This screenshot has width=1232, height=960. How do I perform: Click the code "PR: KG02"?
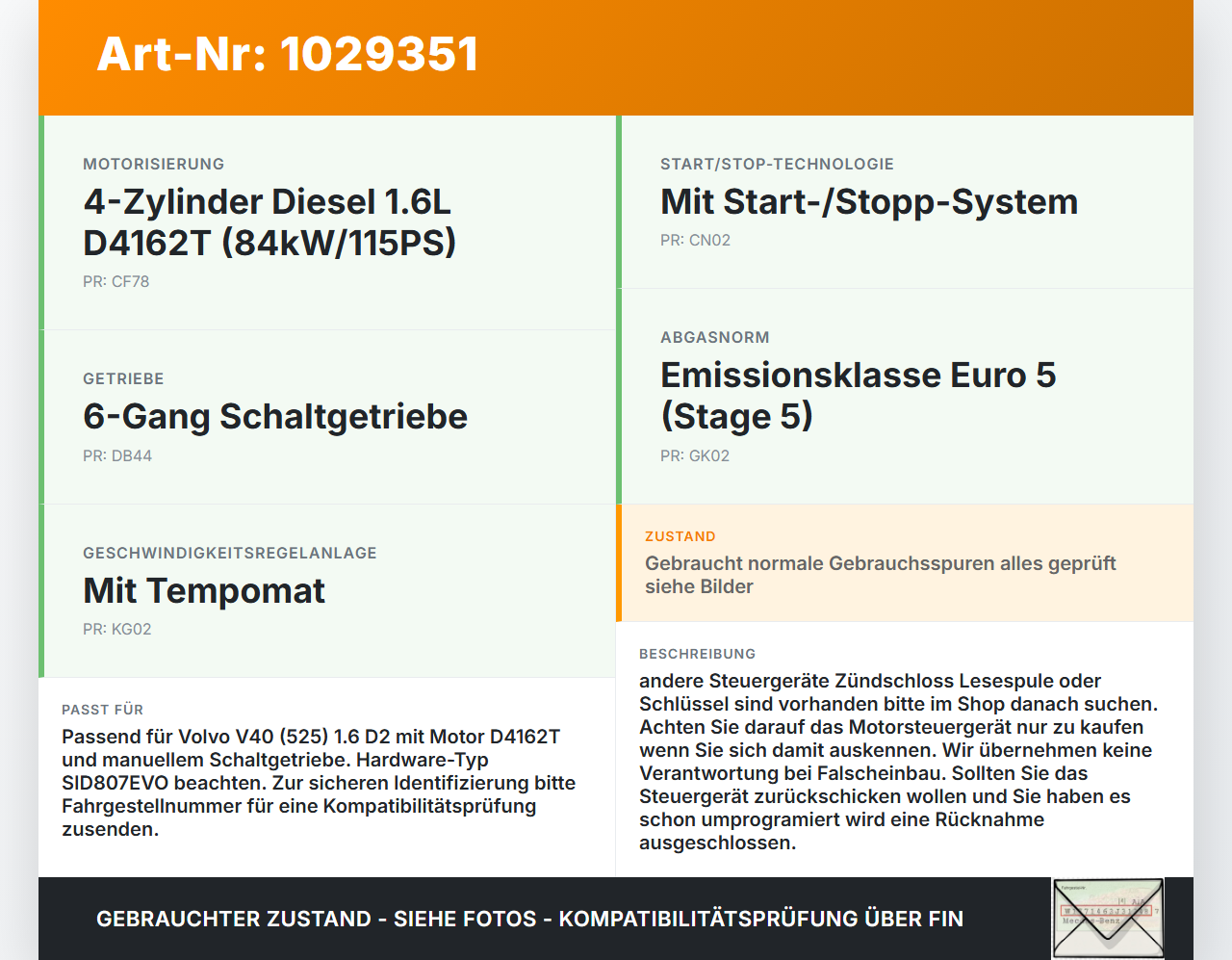pyautogui.click(x=117, y=629)
